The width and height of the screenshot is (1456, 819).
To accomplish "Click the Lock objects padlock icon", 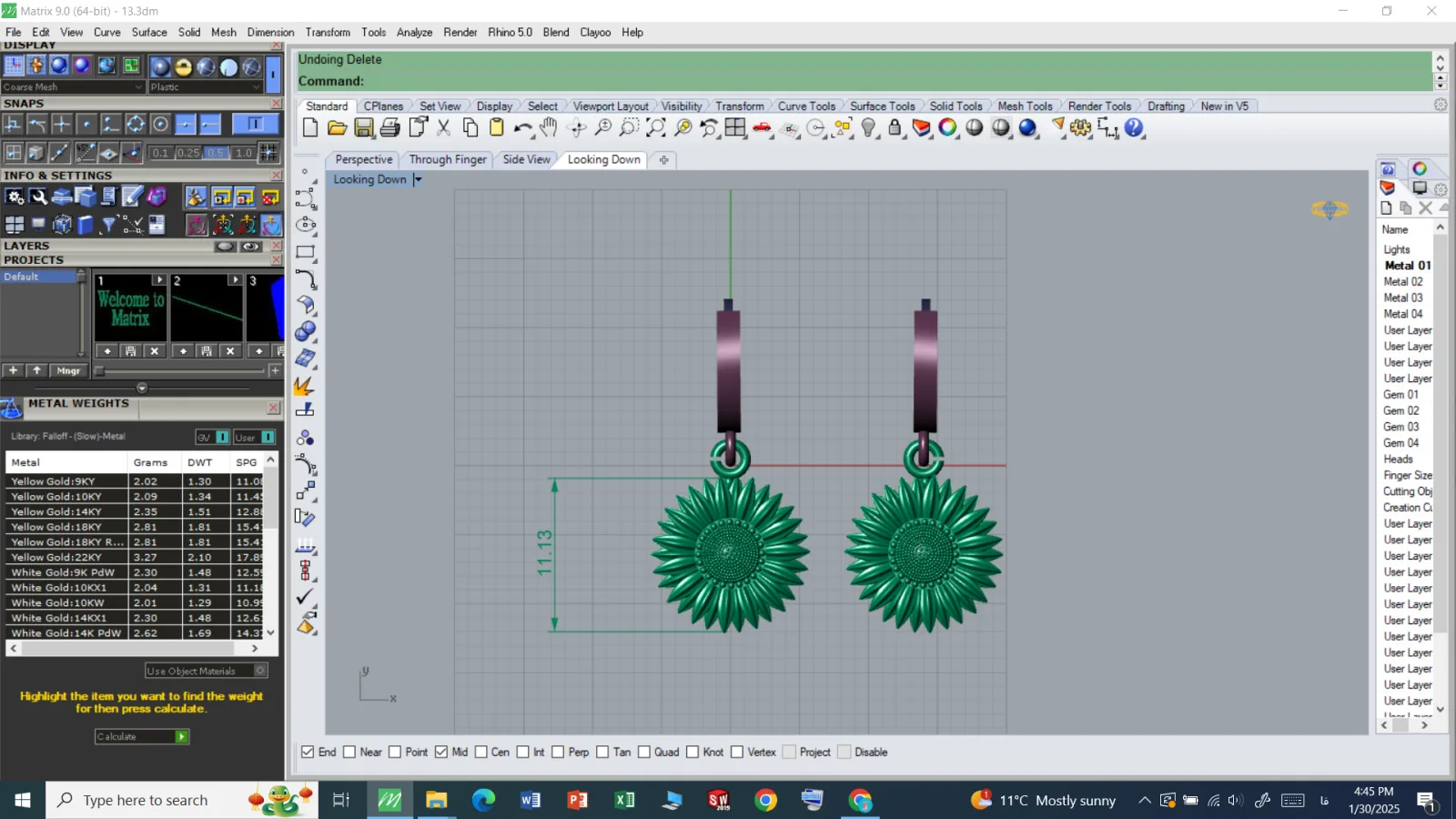I will click(895, 128).
